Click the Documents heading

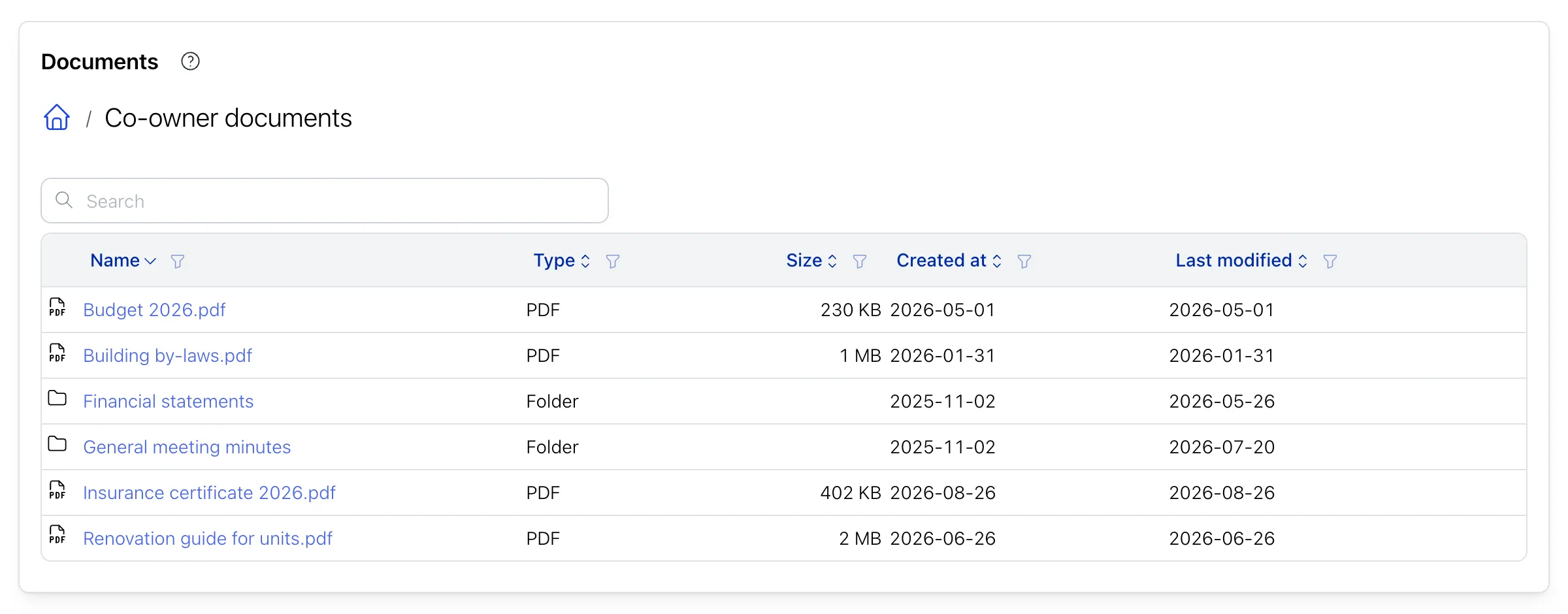[x=99, y=61]
